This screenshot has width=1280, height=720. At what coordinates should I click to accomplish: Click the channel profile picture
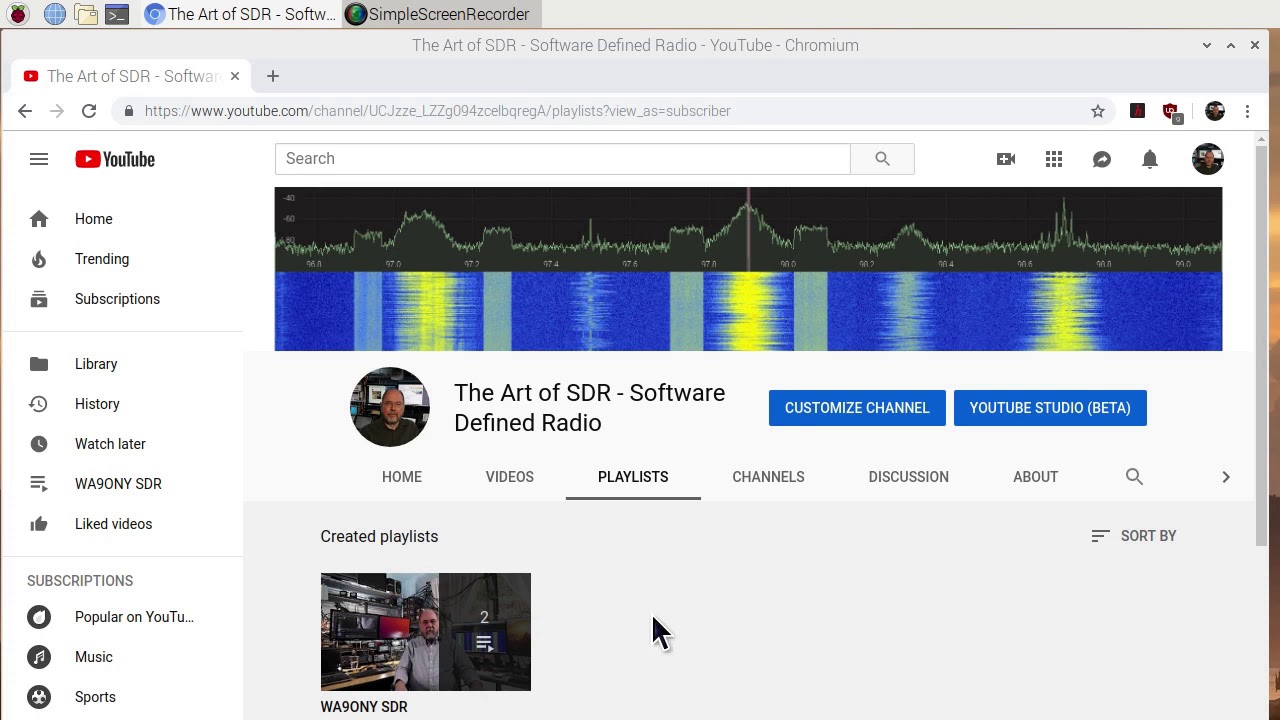click(x=390, y=407)
